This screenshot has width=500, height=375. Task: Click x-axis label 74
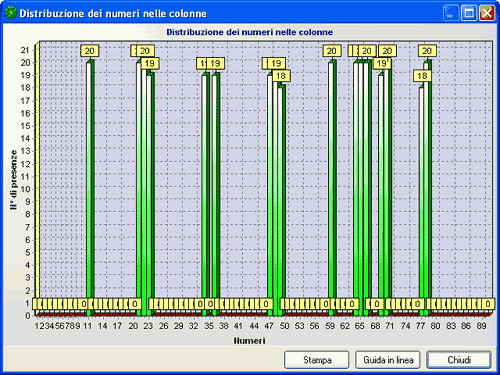pos(405,326)
